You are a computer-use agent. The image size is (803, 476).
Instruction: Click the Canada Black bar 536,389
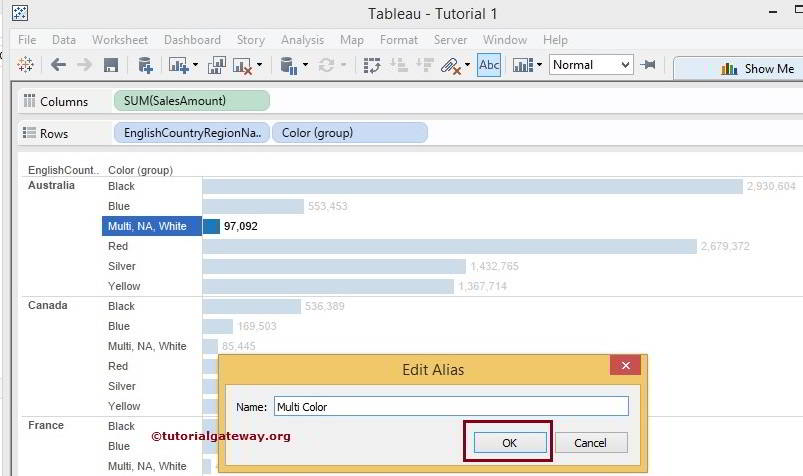(x=251, y=306)
